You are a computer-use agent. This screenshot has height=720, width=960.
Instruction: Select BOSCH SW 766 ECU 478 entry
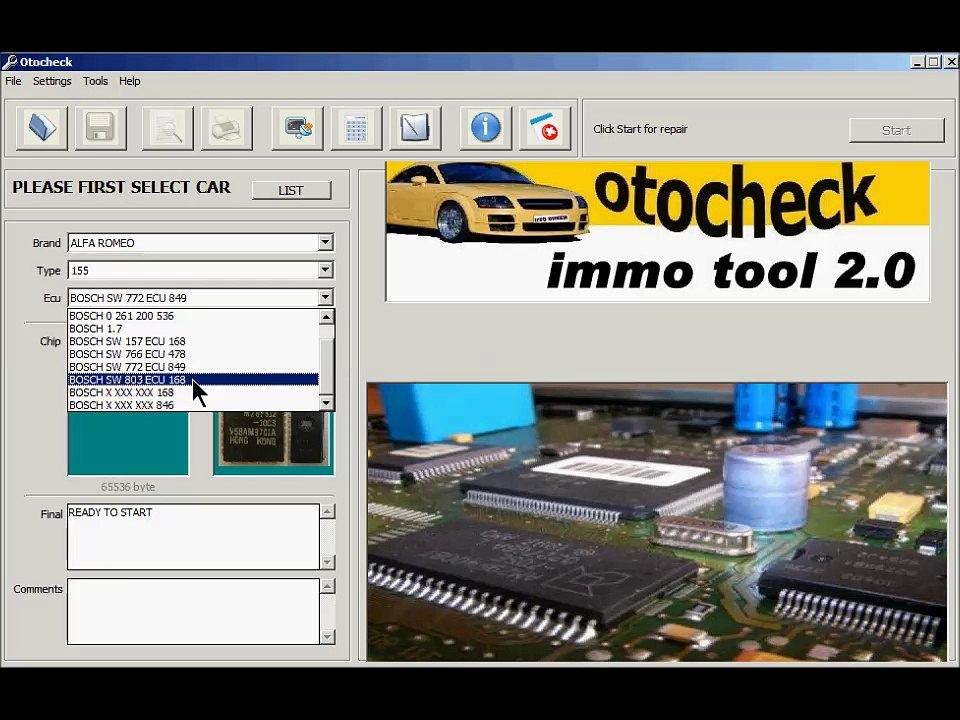(193, 354)
